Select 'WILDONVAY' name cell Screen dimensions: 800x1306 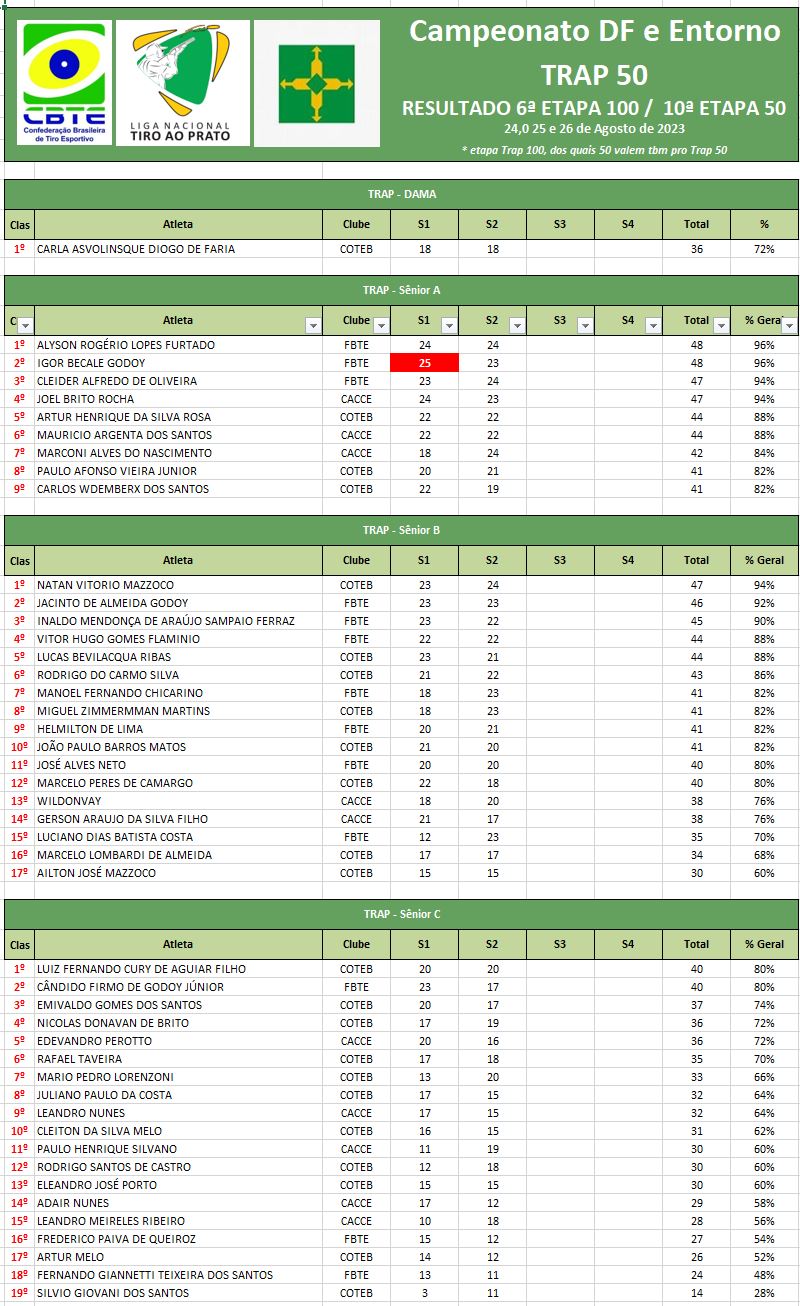[x=178, y=801]
